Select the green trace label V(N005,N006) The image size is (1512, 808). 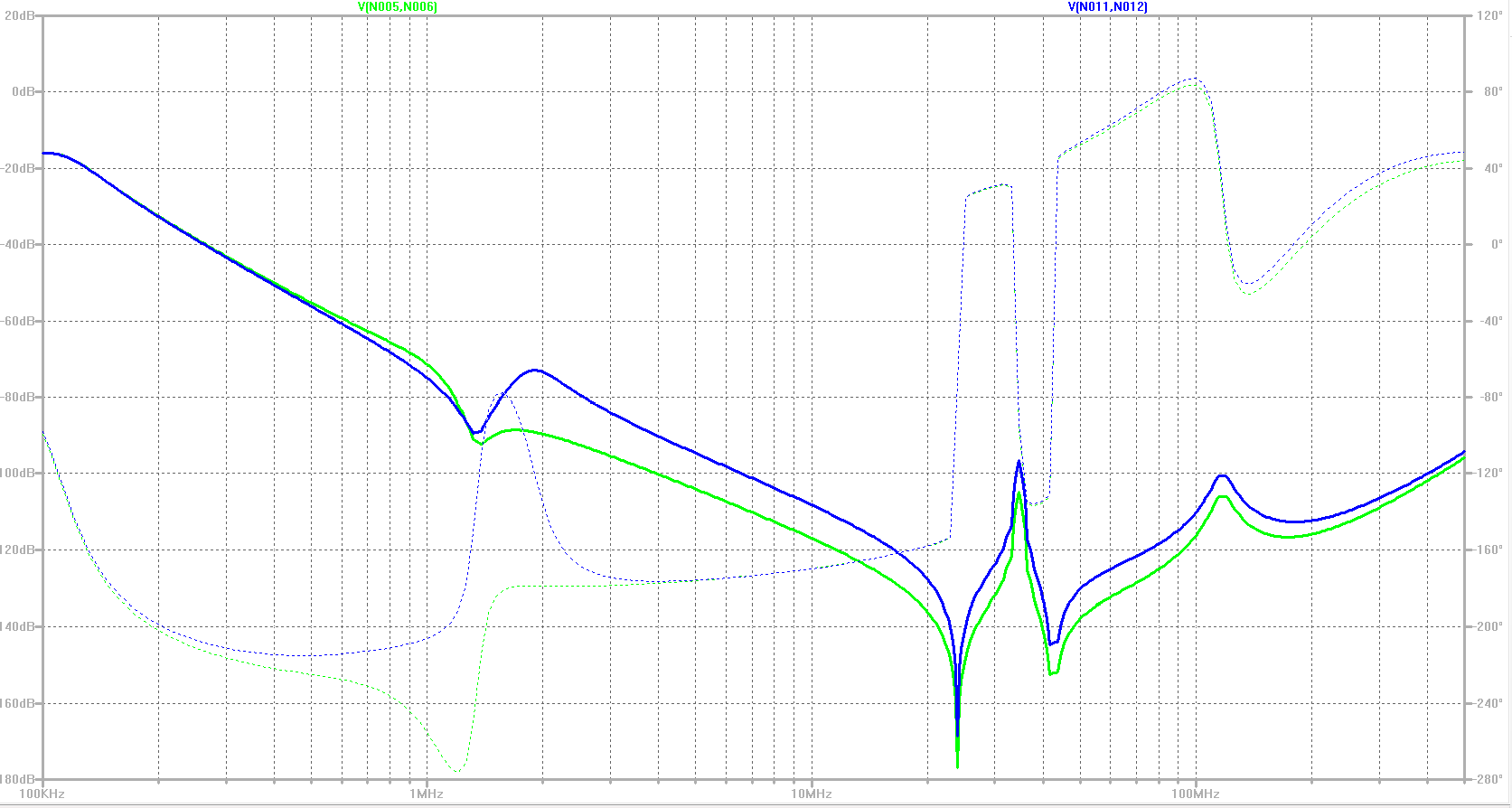point(398,6)
